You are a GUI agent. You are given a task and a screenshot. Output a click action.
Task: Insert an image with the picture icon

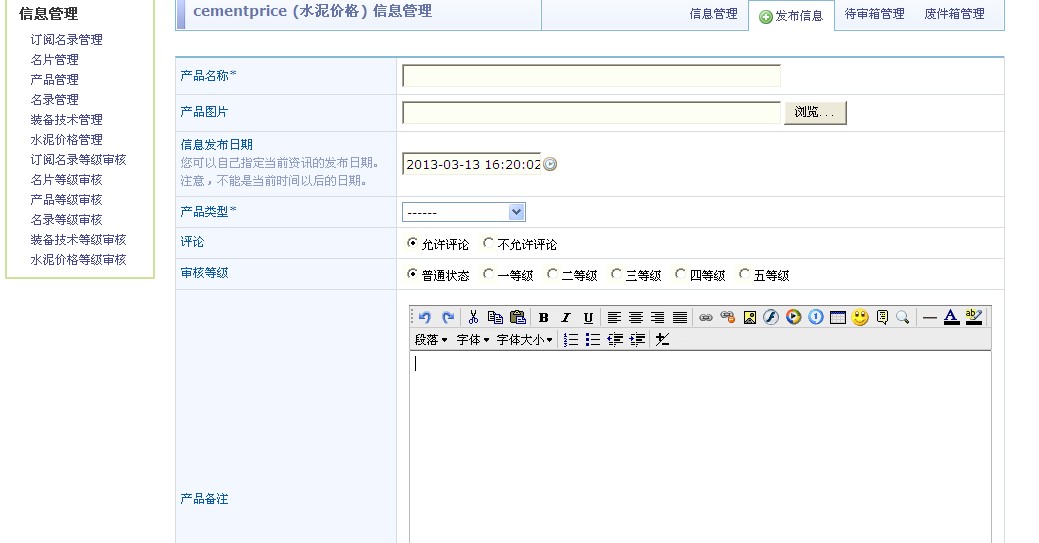tap(749, 317)
